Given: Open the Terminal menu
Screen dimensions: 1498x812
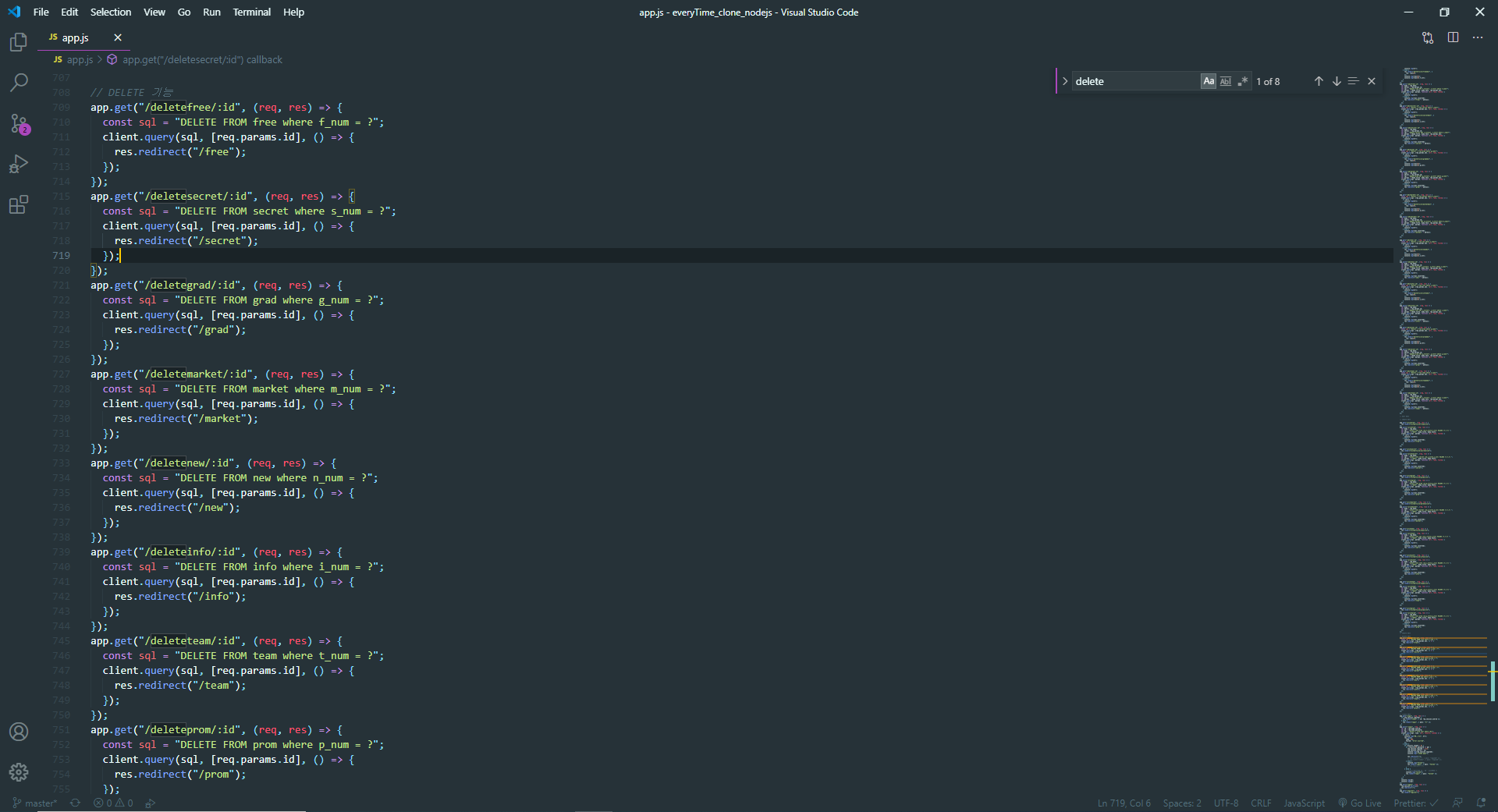Looking at the screenshot, I should [251, 12].
